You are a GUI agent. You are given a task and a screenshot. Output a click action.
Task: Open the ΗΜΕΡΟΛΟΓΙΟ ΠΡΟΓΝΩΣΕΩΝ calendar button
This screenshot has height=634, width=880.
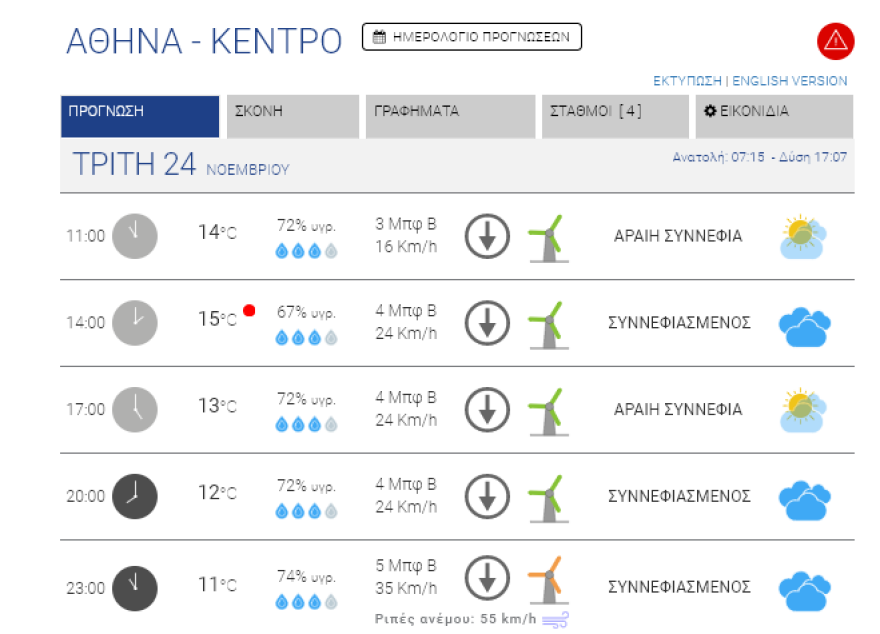471,37
